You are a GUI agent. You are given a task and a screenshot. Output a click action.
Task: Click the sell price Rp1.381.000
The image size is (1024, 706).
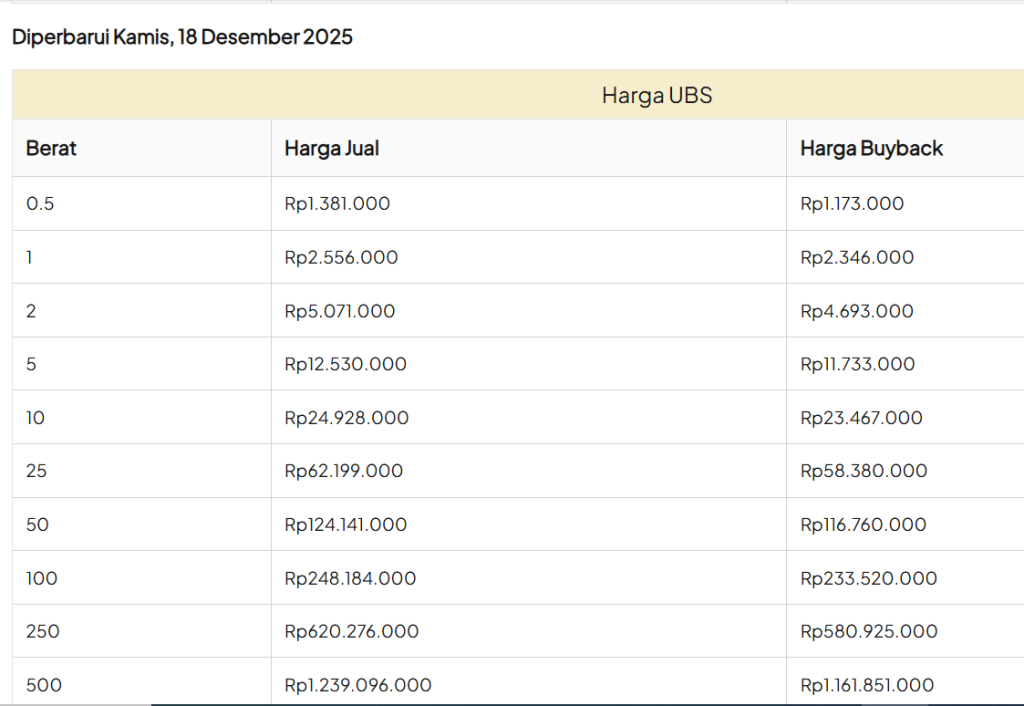point(337,204)
